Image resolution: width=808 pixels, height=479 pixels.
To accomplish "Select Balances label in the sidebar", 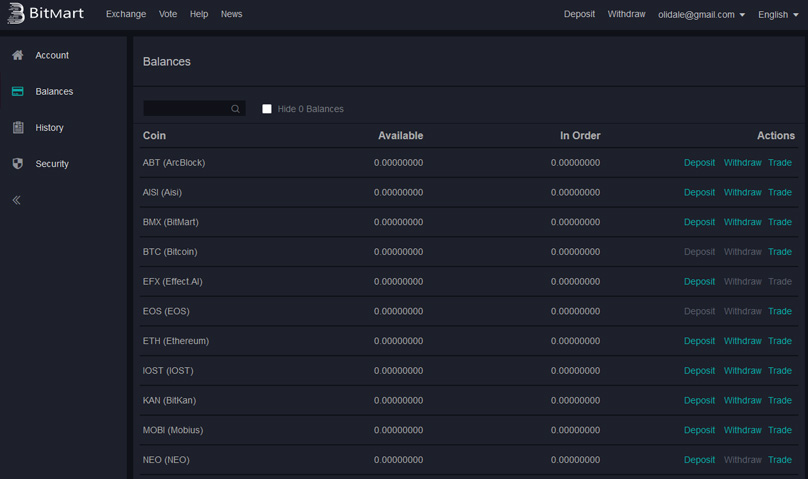I will [x=54, y=91].
